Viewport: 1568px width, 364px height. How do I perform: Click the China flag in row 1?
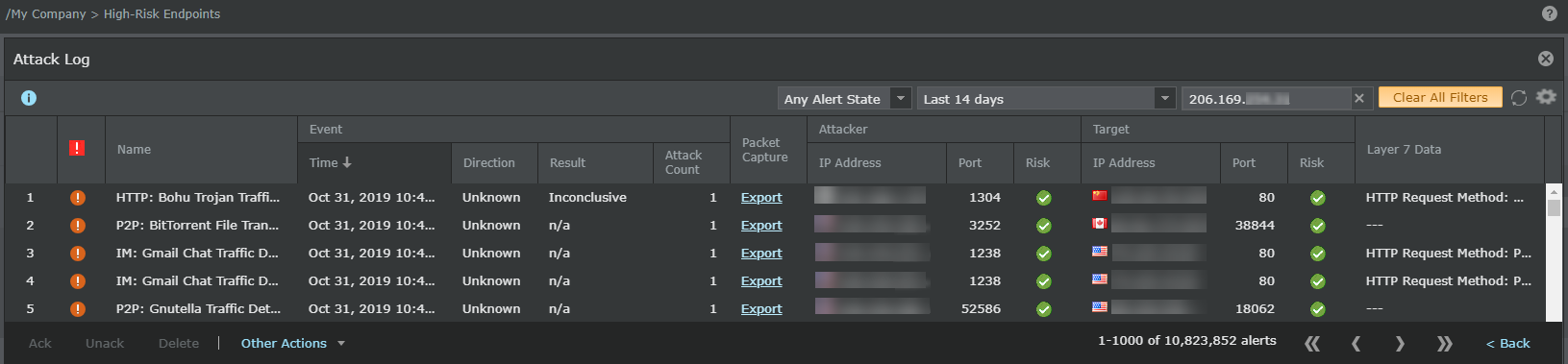click(1100, 196)
